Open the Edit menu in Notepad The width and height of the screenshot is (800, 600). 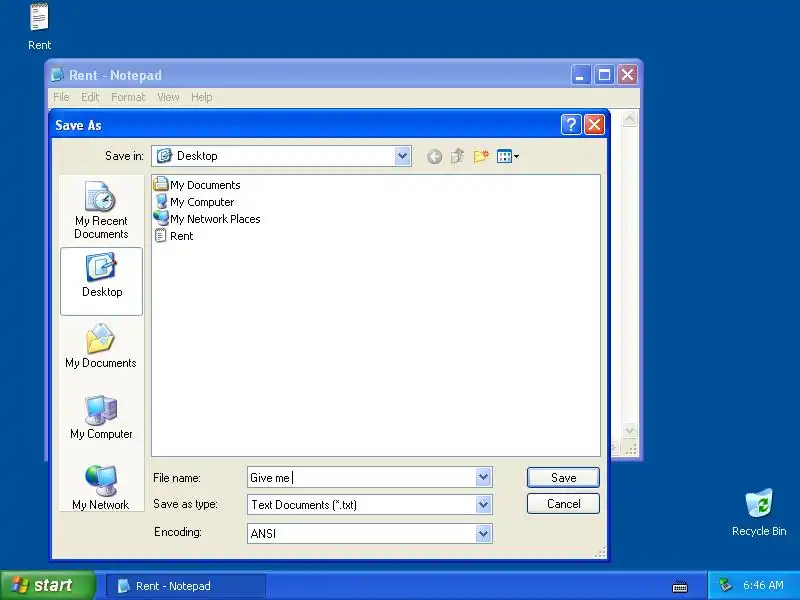click(x=90, y=97)
